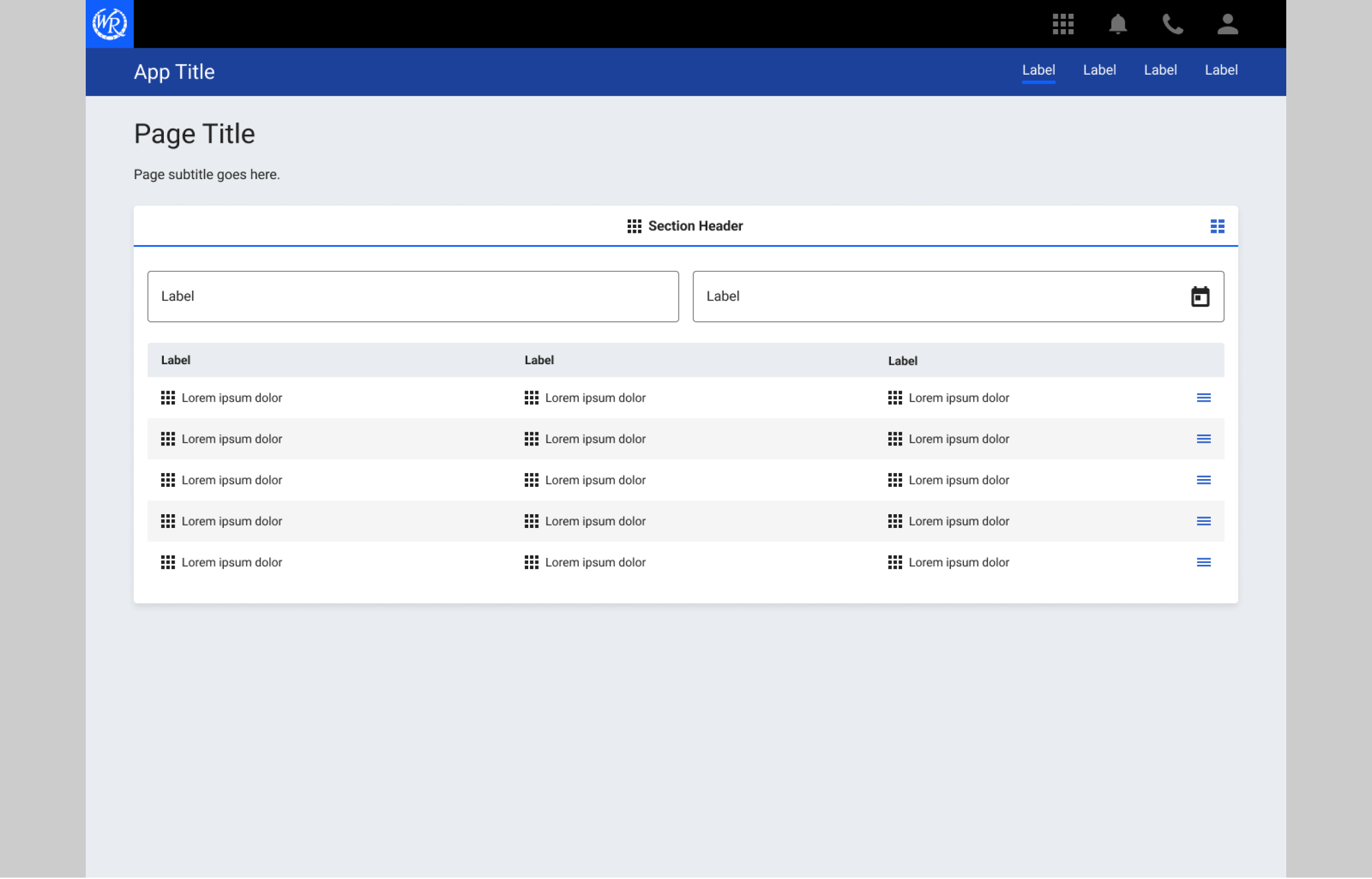
Task: Click the blue grid view icon in Section Header
Action: [x=1218, y=226]
